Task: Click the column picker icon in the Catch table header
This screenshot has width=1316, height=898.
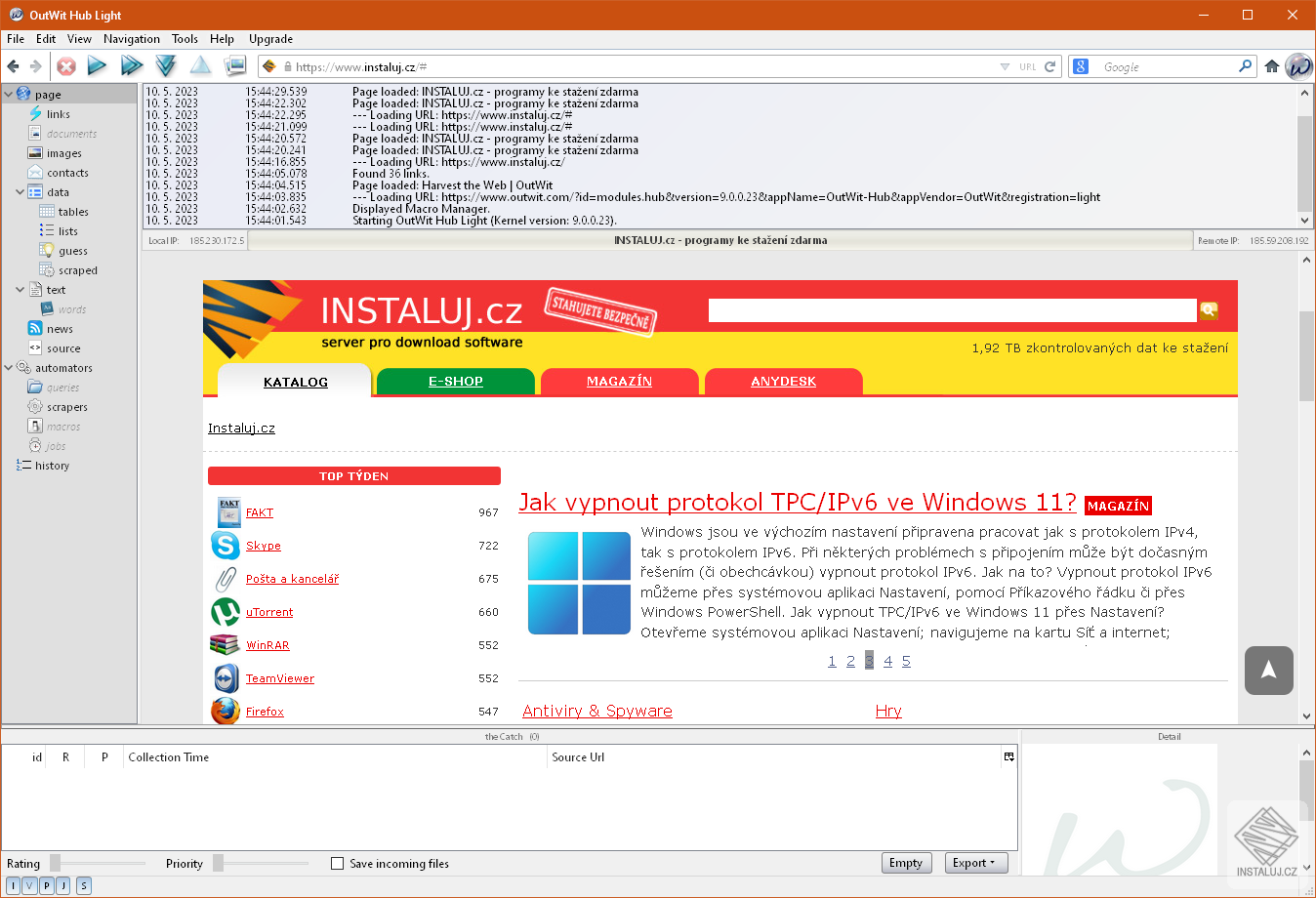Action: coord(1008,756)
